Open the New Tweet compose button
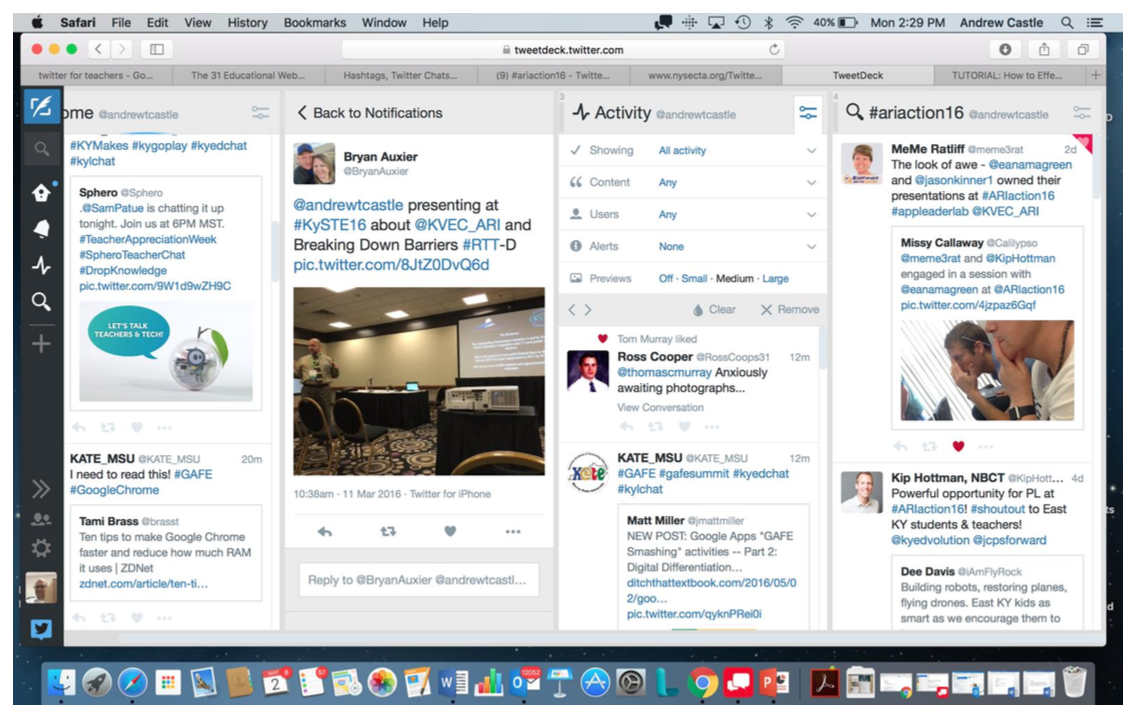Viewport: 1132px width, 715px height. [x=41, y=107]
